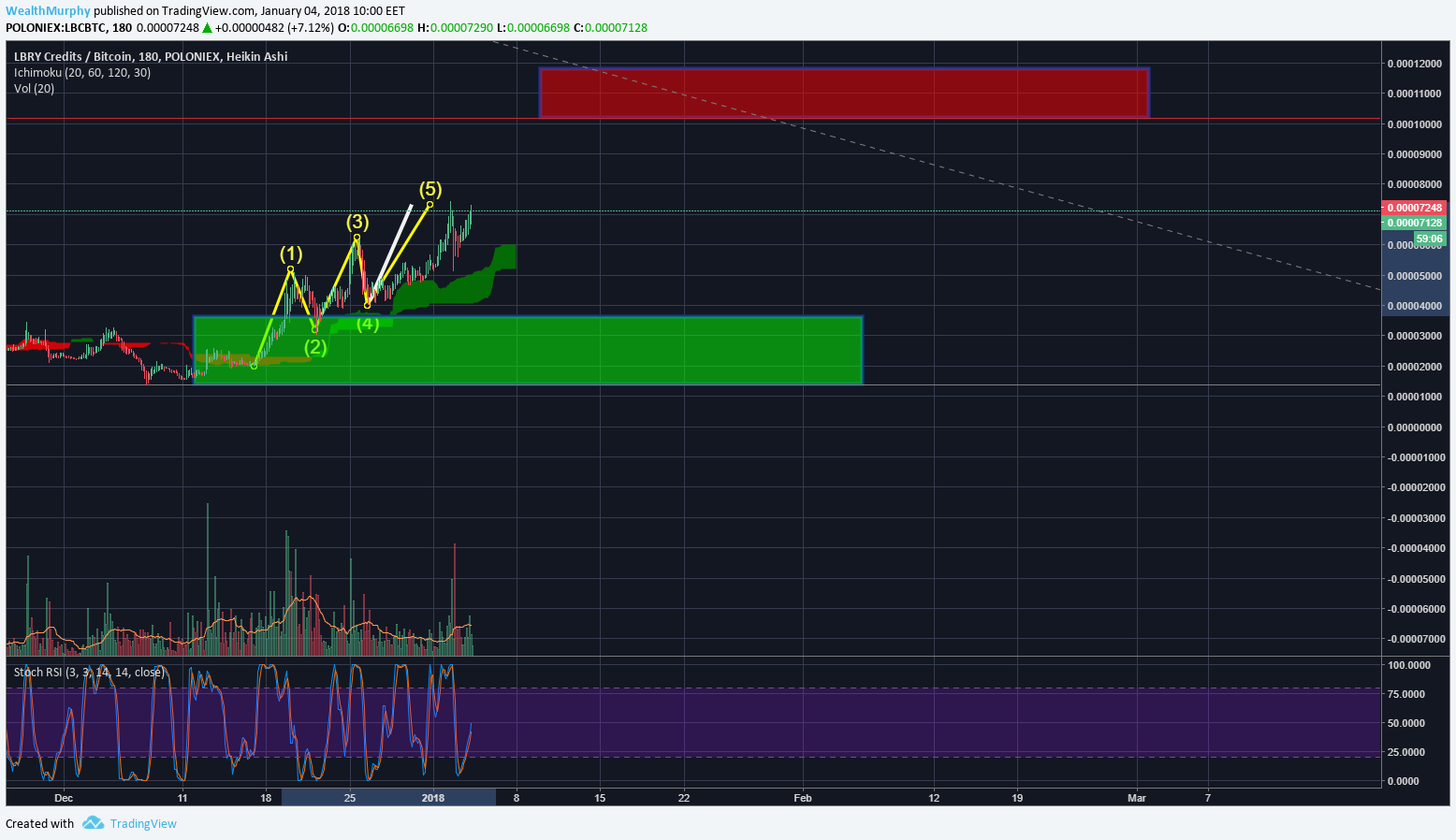This screenshot has height=840, width=1456.
Task: Click the green (4) wave label
Action: tap(368, 324)
